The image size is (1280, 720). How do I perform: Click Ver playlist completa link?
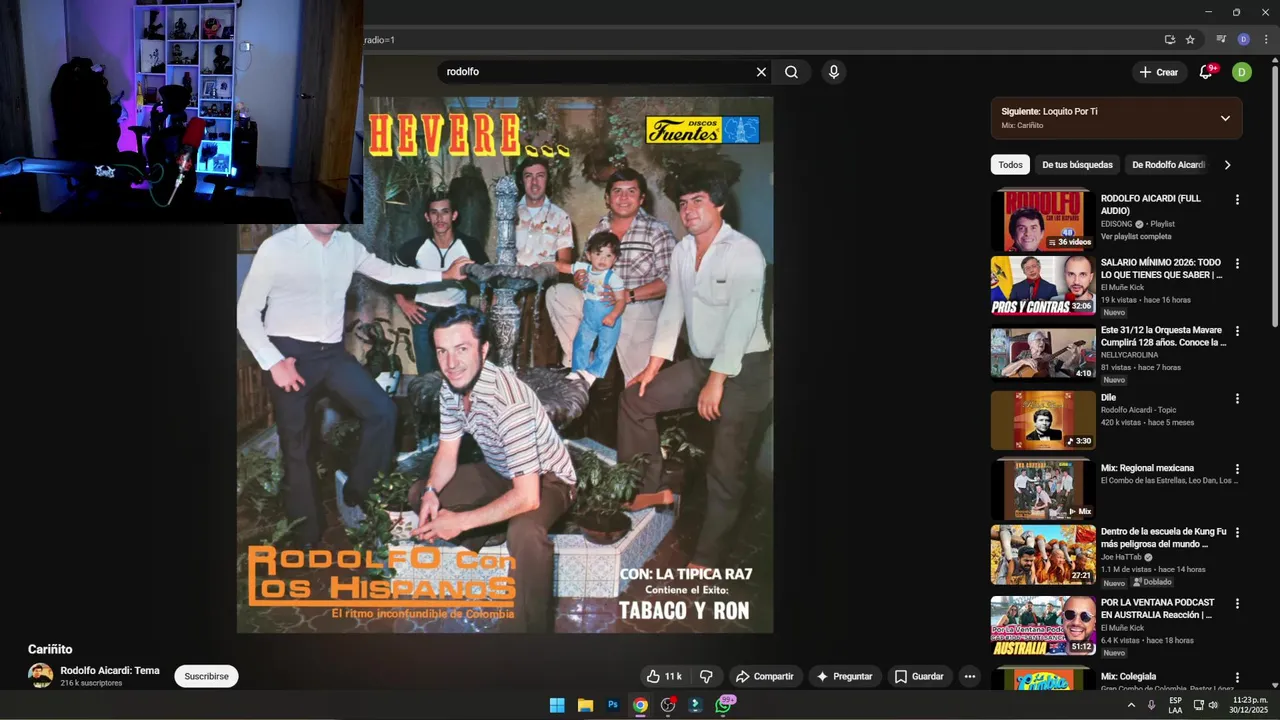[1136, 237]
